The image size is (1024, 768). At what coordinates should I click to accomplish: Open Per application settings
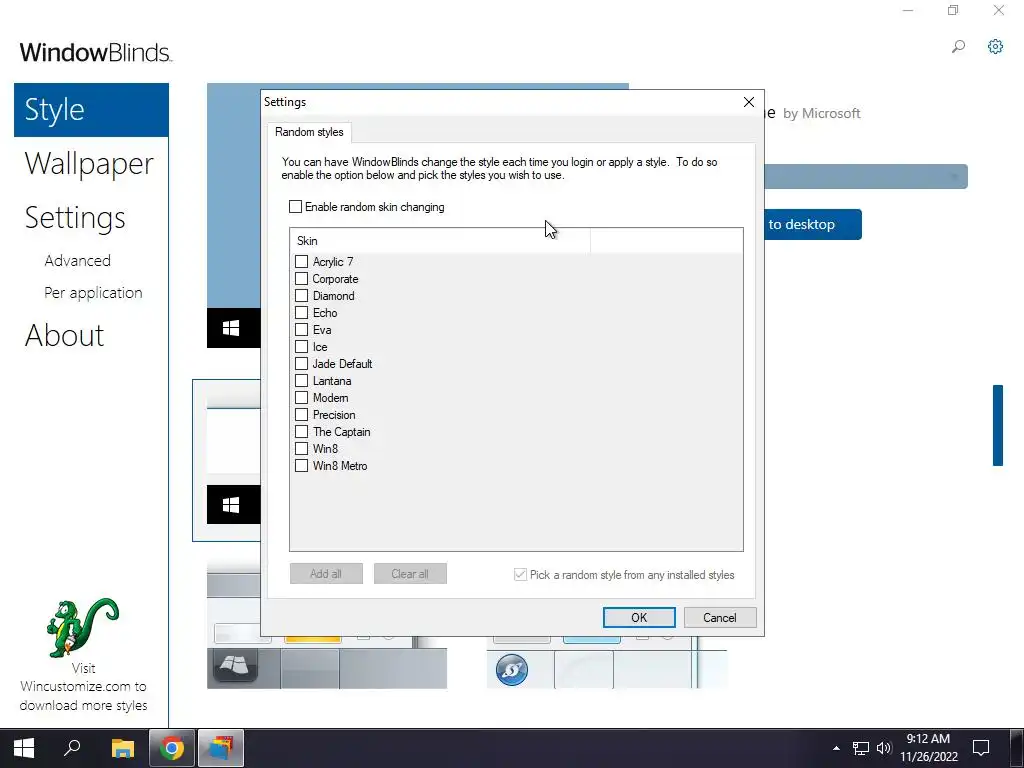[93, 293]
